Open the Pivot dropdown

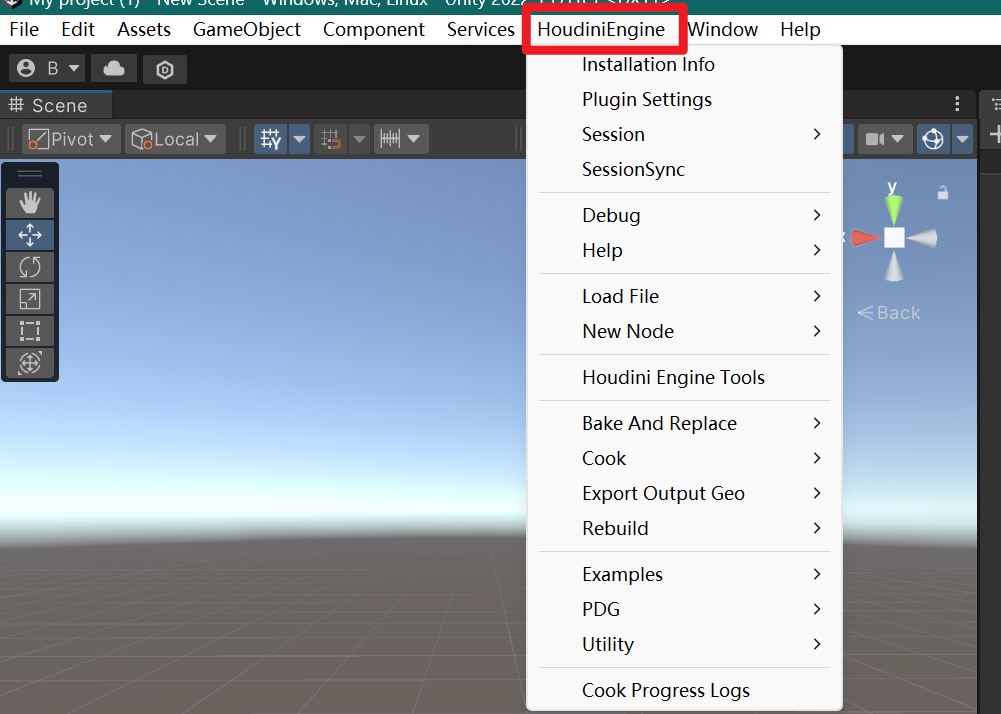pyautogui.click(x=68, y=139)
